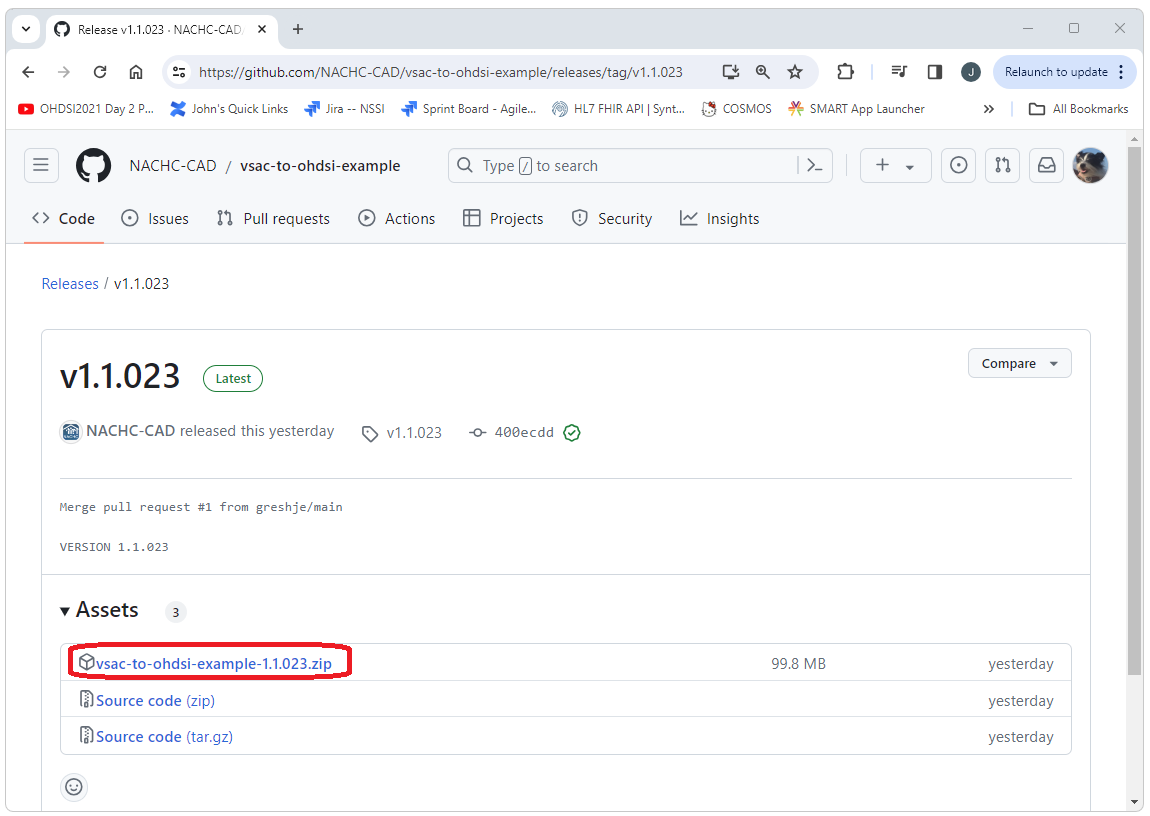Open the COSMOS bookmark
This screenshot has width=1150, height=816.
[736, 109]
